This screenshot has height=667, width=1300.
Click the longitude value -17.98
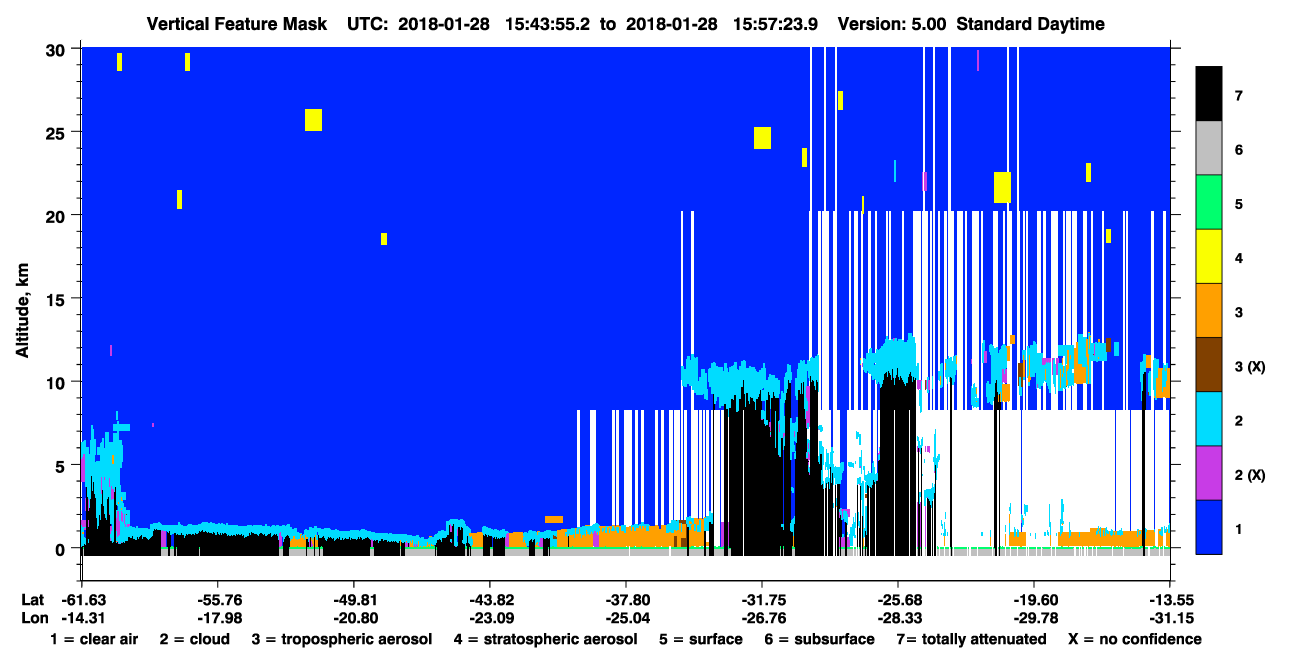point(218,617)
